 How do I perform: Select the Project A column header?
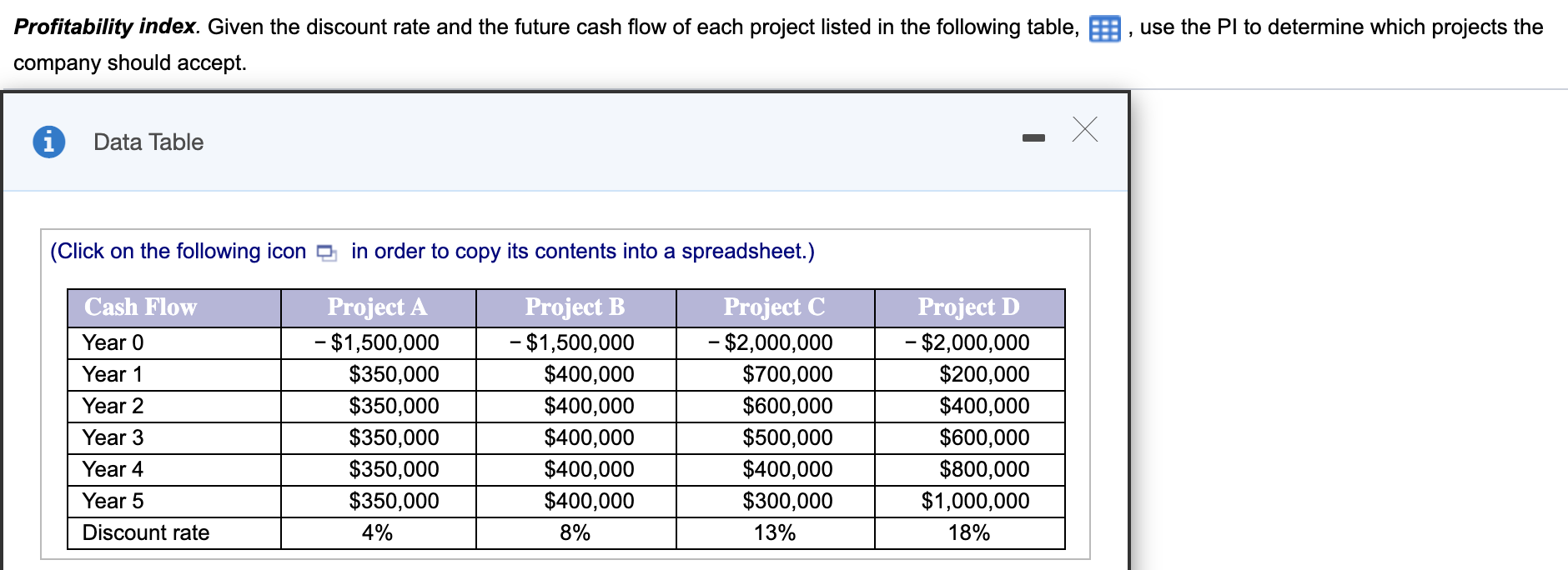point(377,307)
